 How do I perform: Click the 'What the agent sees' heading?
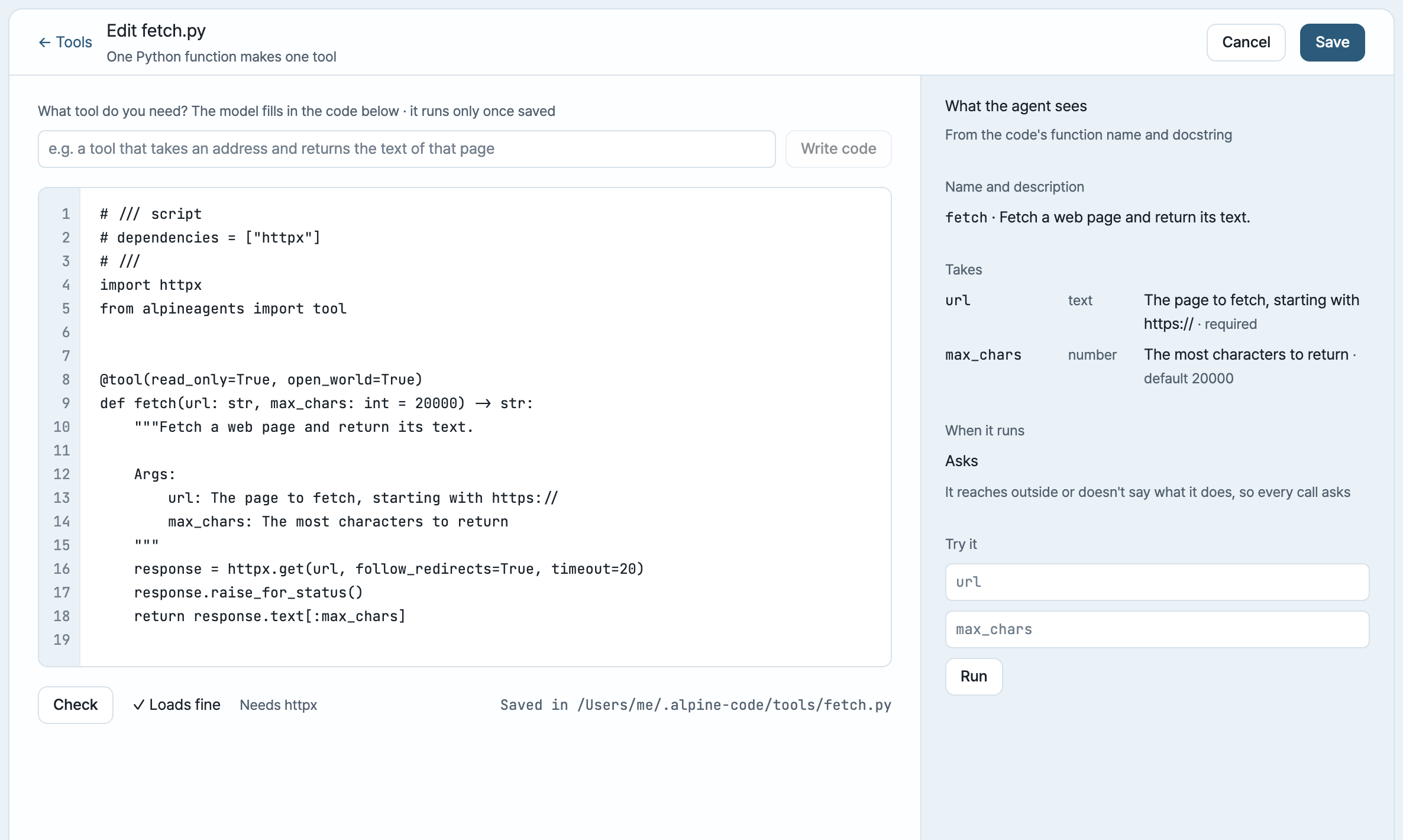click(x=1016, y=106)
